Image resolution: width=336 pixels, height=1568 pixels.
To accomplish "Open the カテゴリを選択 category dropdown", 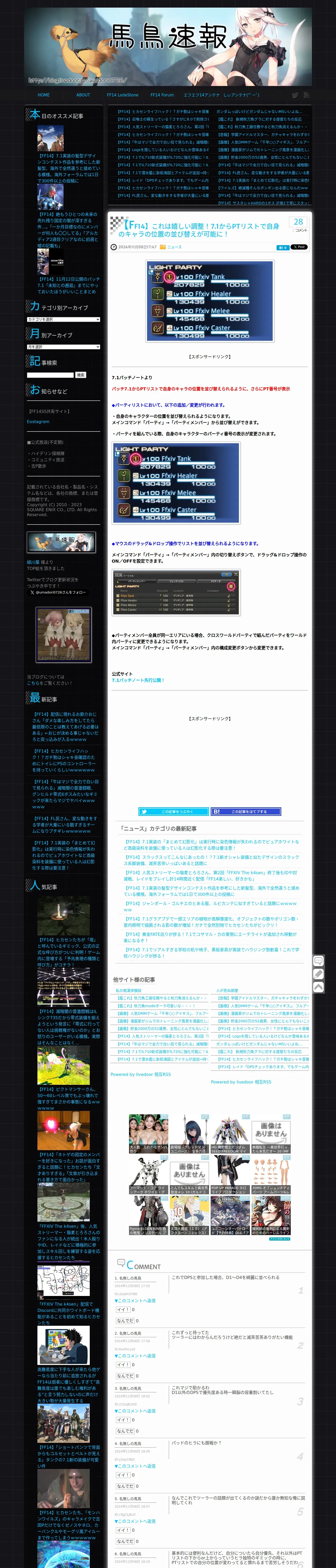I will pos(63,320).
